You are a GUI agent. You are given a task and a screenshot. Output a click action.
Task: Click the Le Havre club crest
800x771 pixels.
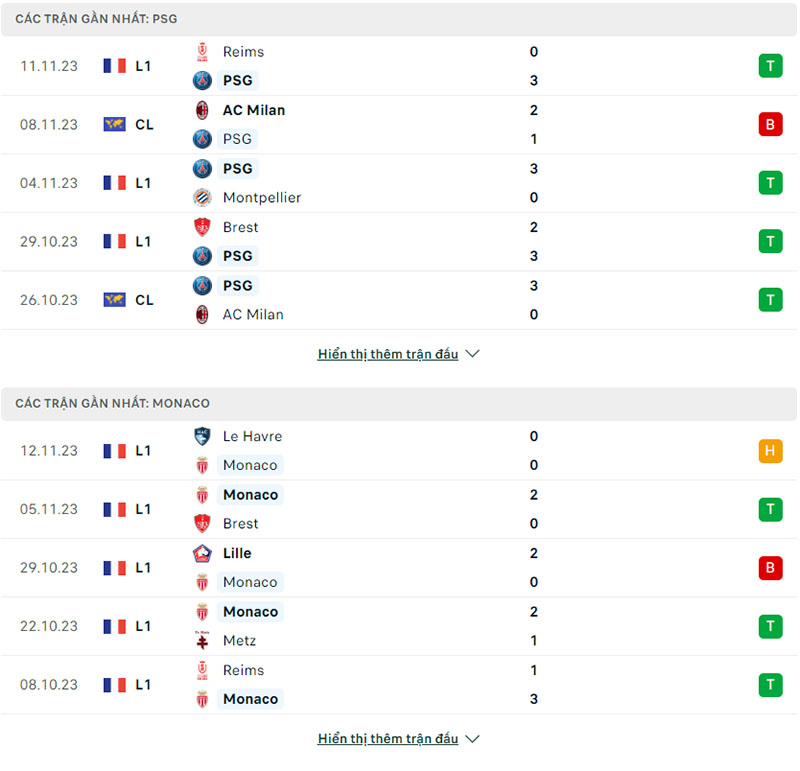tap(202, 436)
